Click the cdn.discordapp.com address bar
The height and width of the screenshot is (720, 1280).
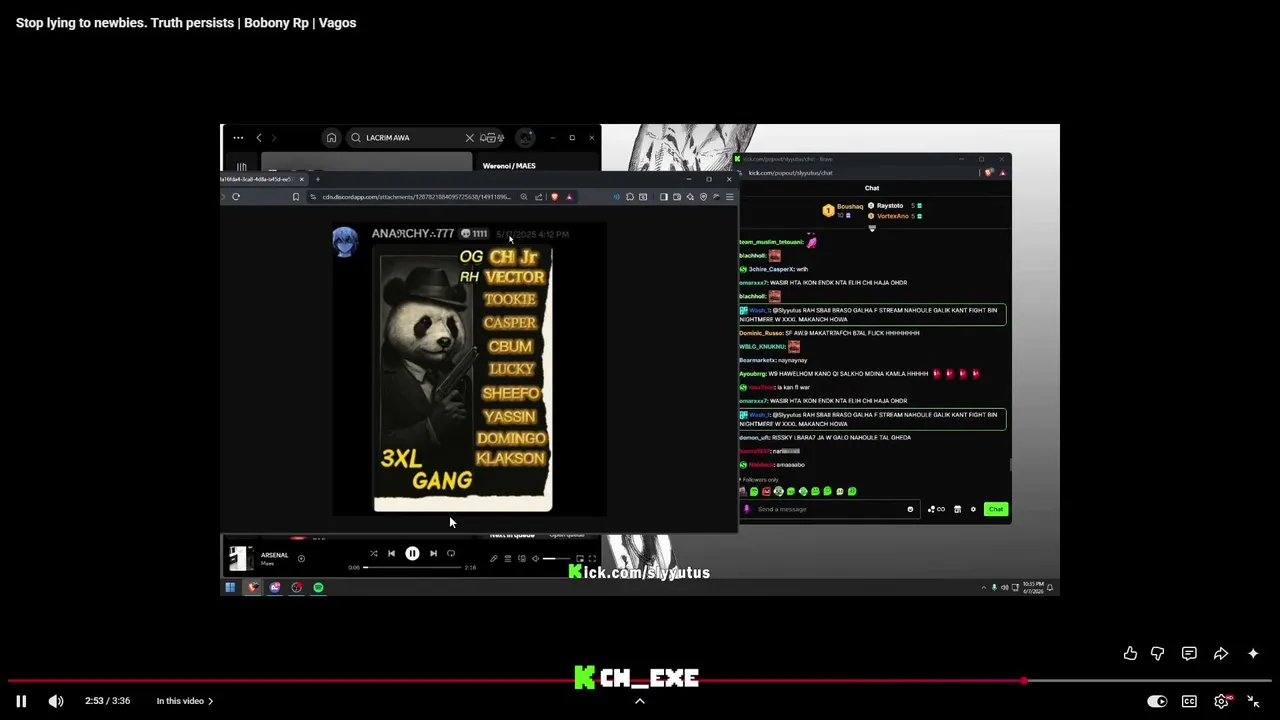point(415,197)
